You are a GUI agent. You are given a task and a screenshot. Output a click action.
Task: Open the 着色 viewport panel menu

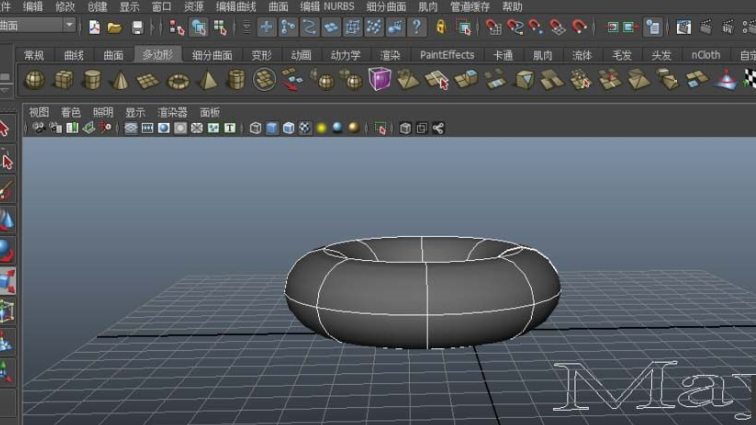tap(70, 113)
